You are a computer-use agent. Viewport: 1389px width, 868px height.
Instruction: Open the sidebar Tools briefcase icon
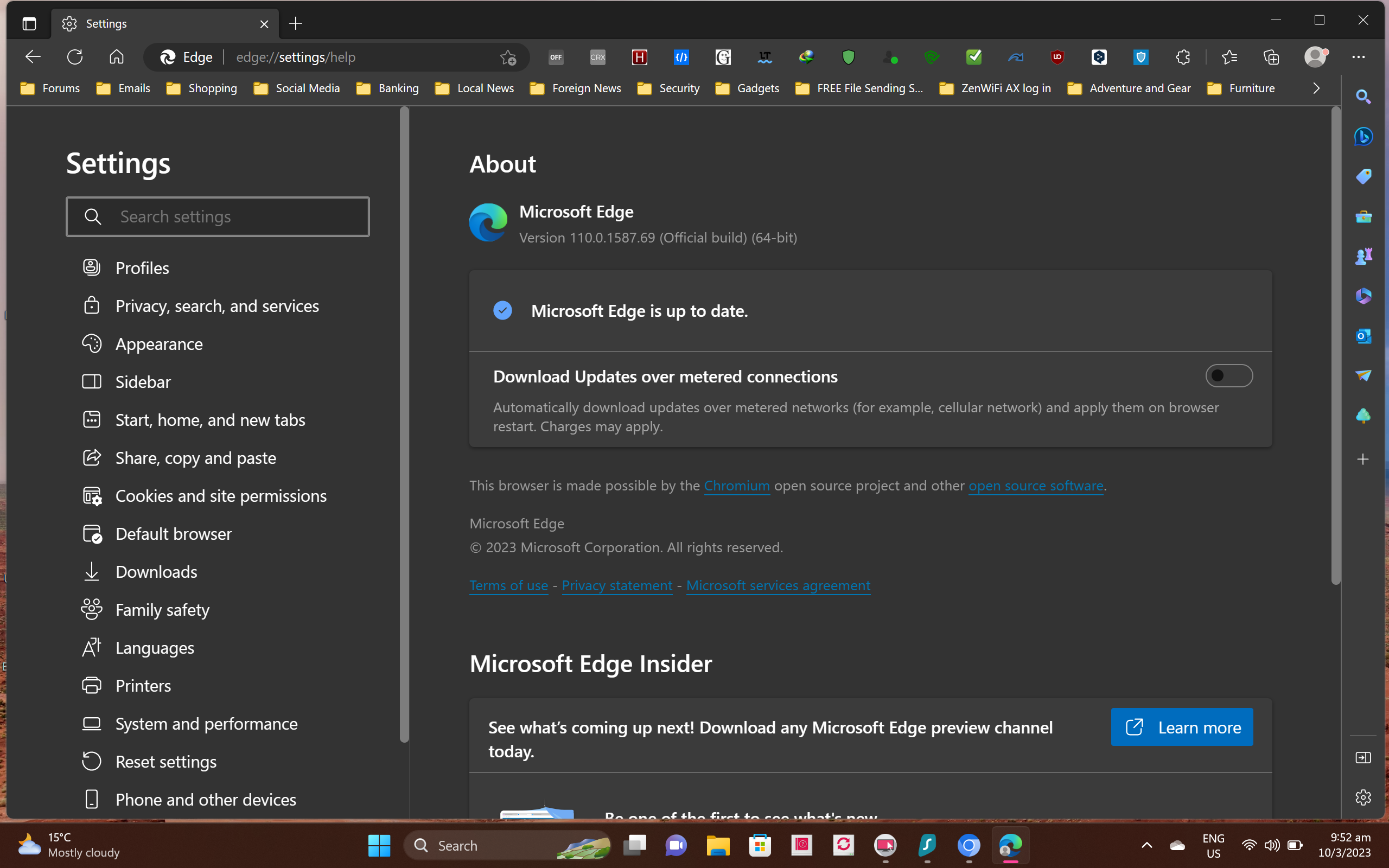tap(1363, 216)
